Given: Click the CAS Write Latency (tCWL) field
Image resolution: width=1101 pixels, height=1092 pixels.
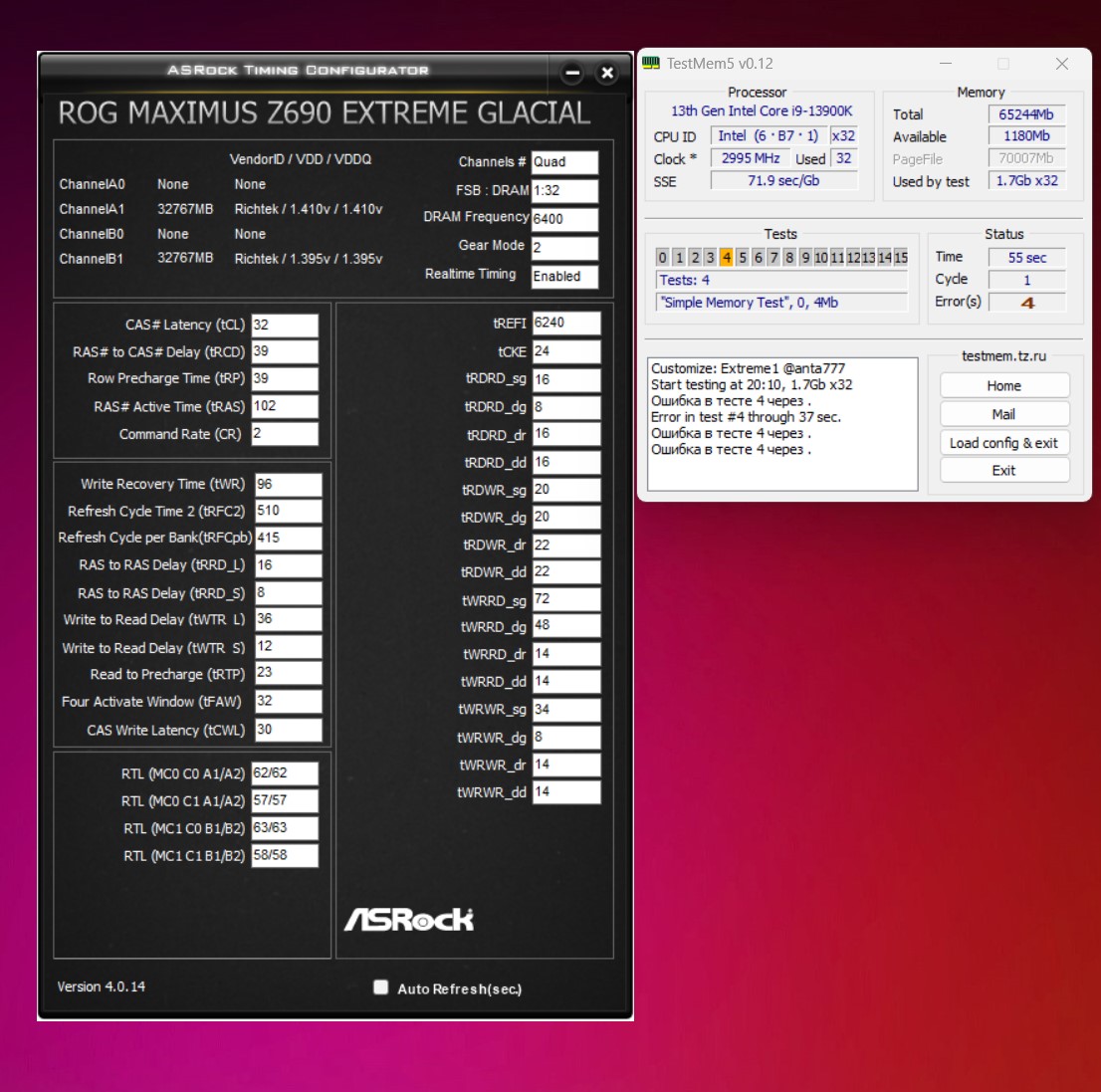Looking at the screenshot, I should (288, 730).
